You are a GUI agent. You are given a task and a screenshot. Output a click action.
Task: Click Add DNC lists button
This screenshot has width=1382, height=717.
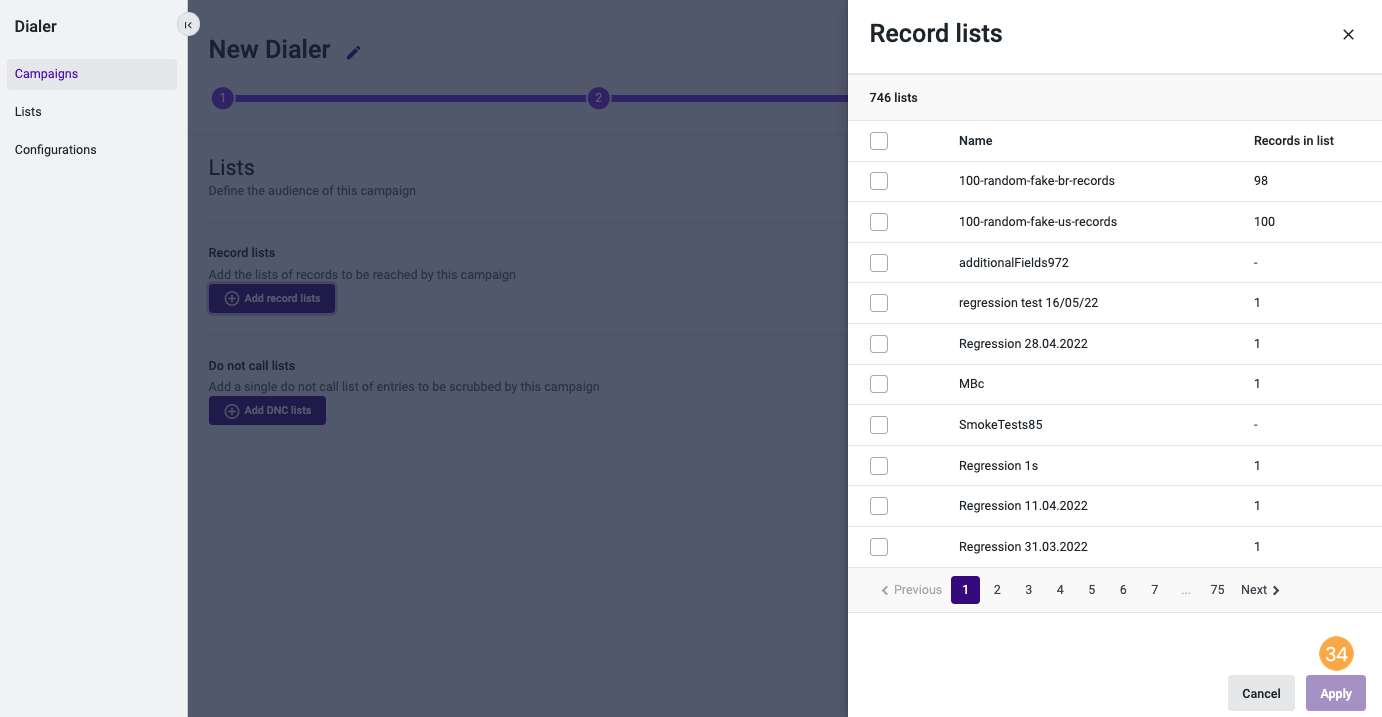pos(267,410)
